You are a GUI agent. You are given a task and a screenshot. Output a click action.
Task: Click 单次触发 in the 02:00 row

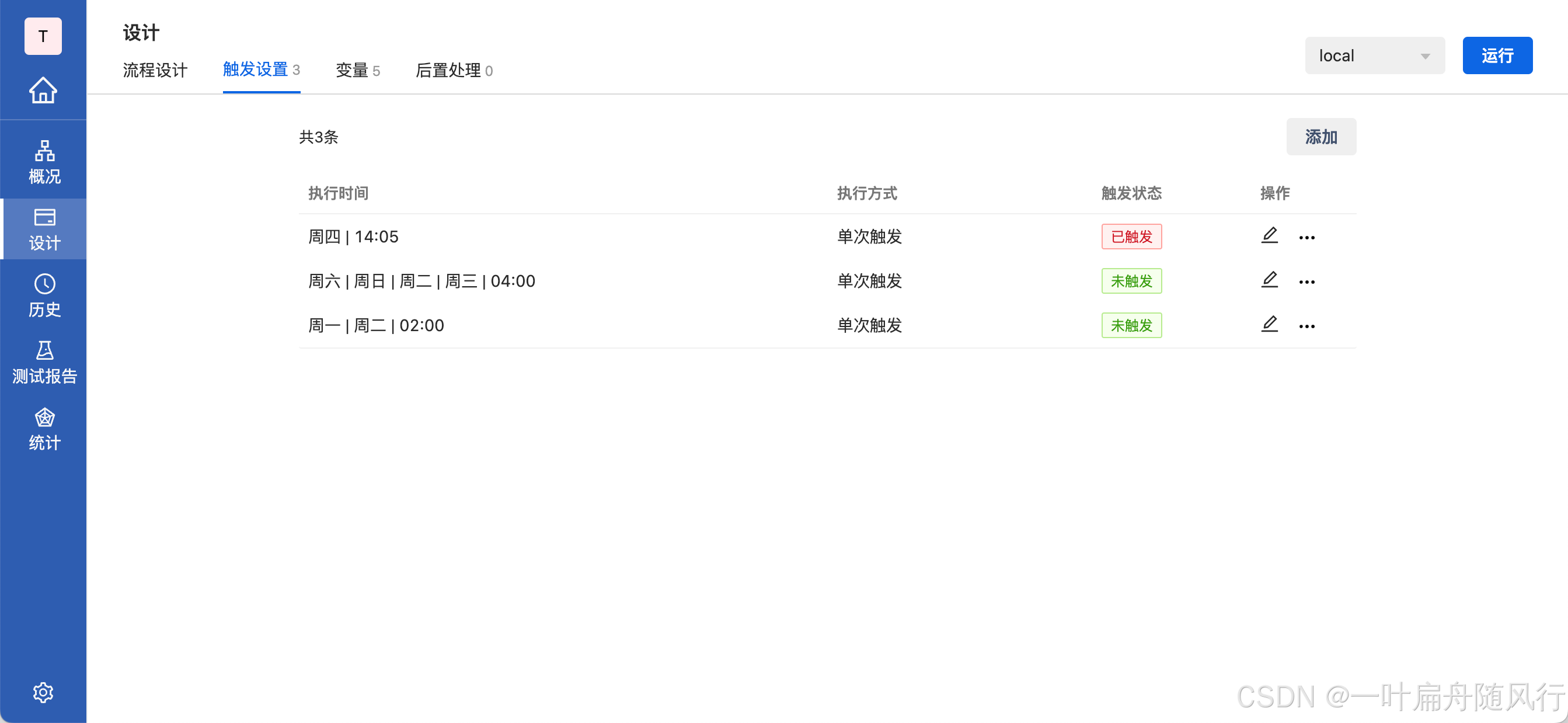click(869, 325)
